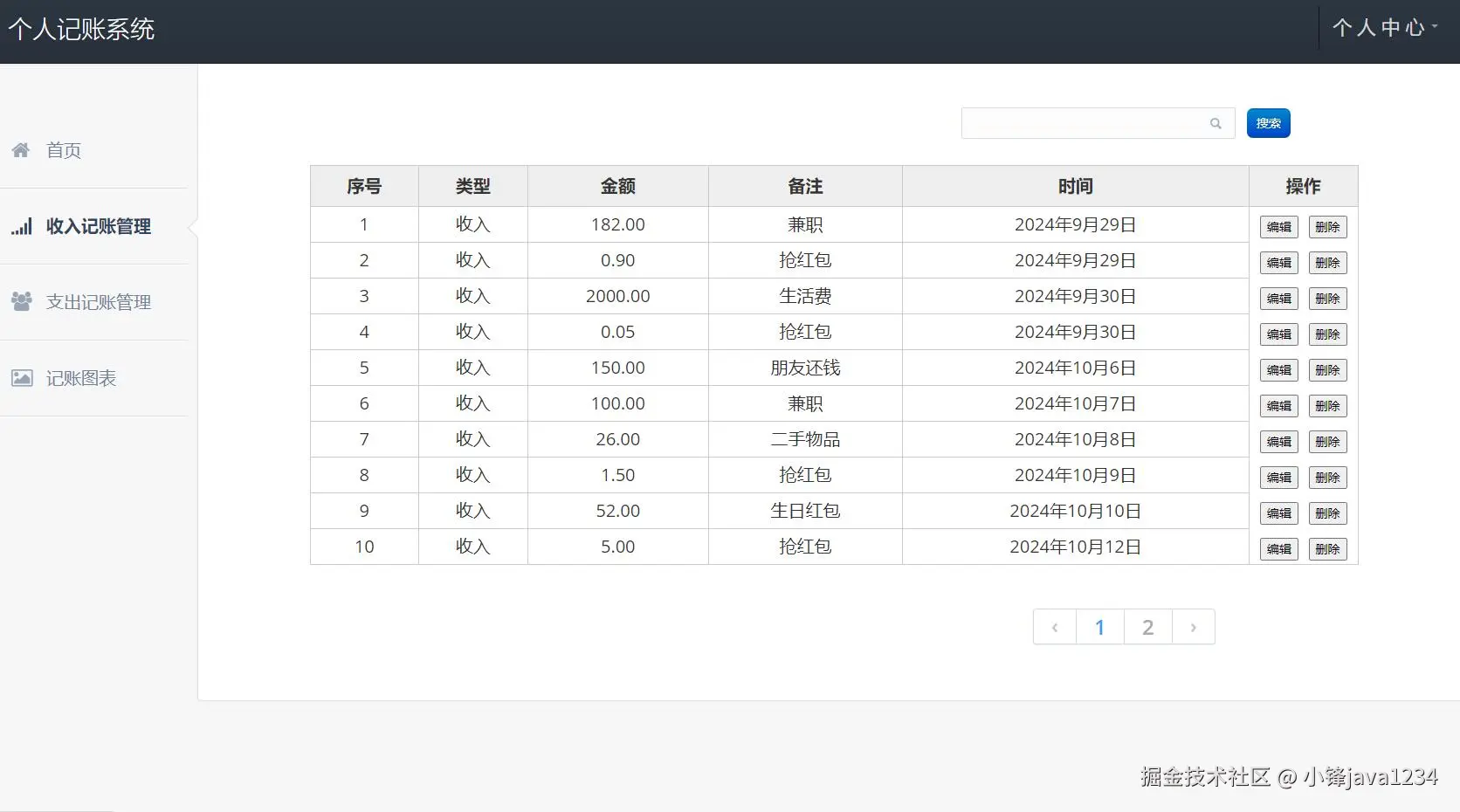Delete the 100.00 兼职 record
Screen dimensions: 1460x812
1327,406
